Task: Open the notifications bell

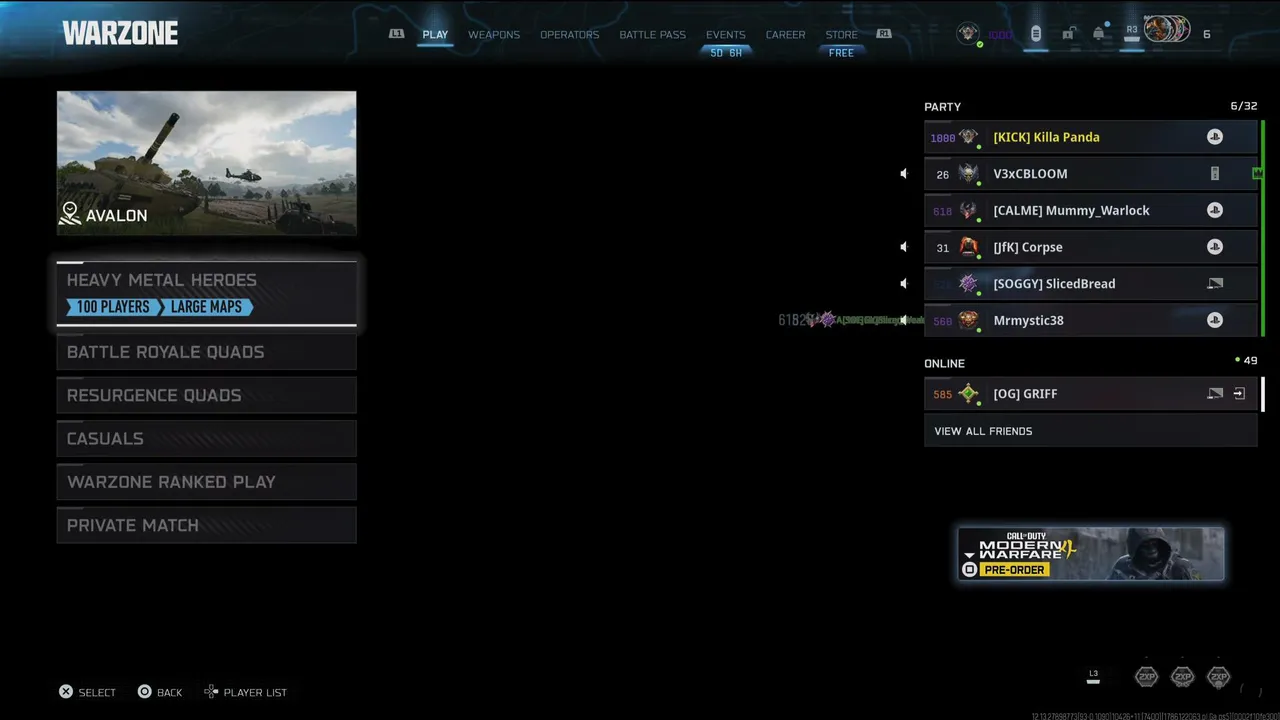Action: (x=1099, y=34)
